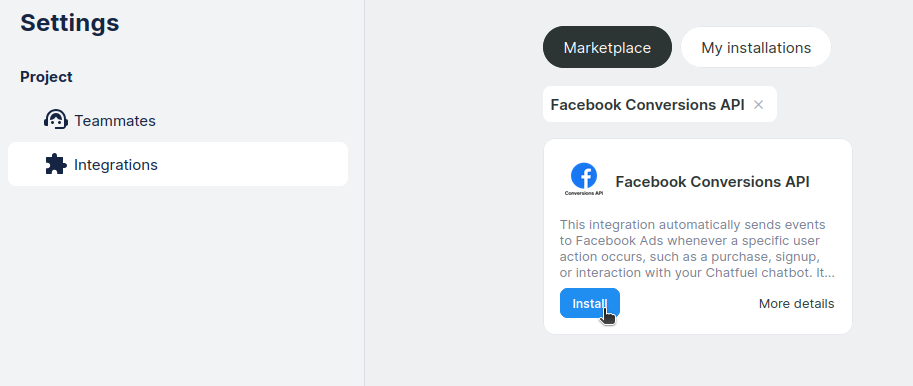Click the Integrations text label
This screenshot has height=386, width=913.
click(x=116, y=165)
